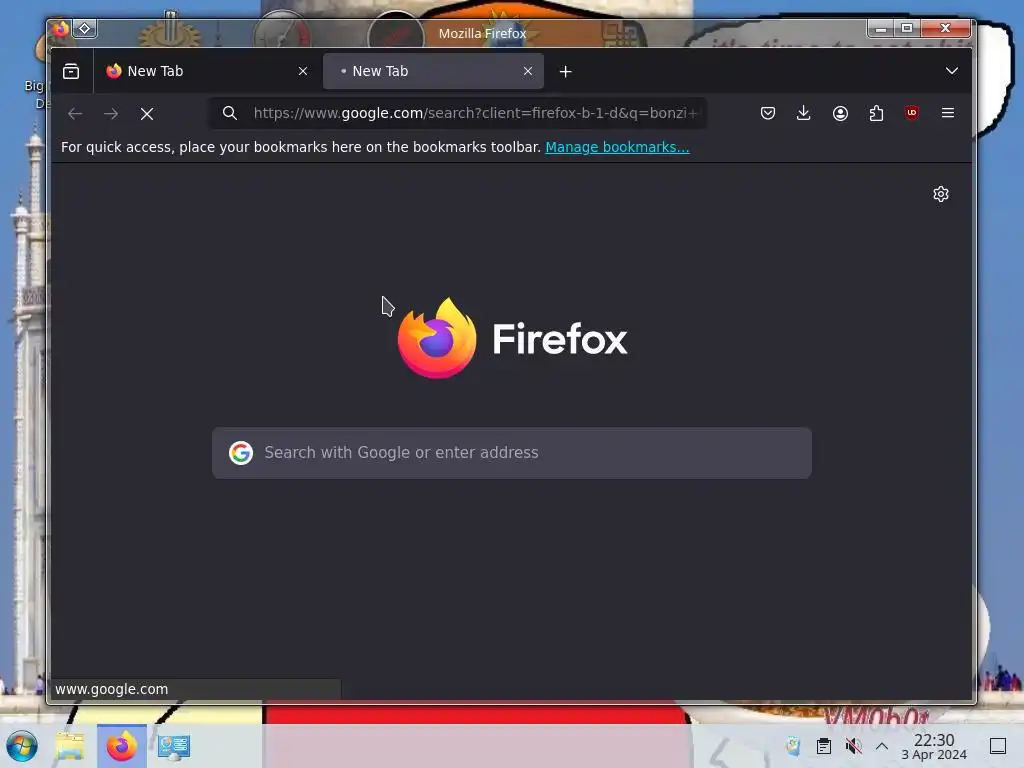Image resolution: width=1024 pixels, height=768 pixels.
Task: Close the first New Tab
Action: pos(302,71)
